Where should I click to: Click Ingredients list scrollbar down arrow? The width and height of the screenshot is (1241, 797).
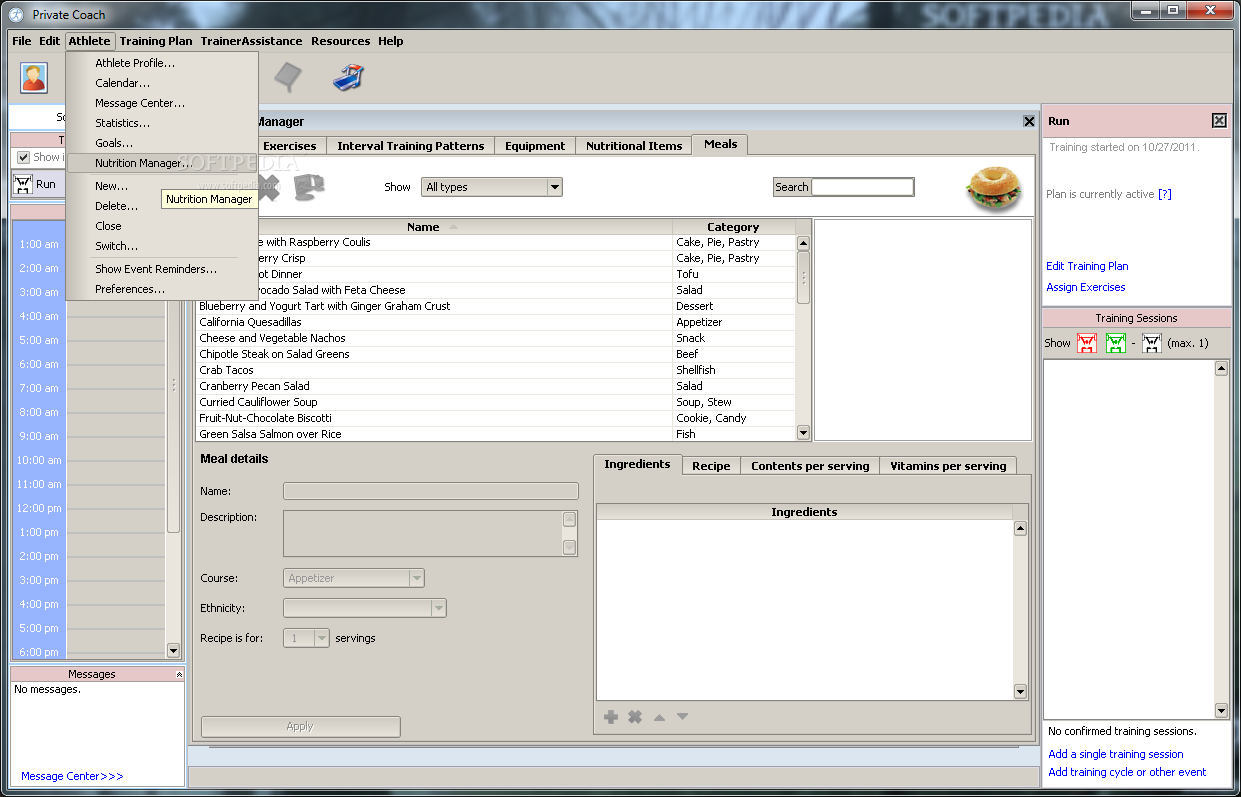point(1020,691)
